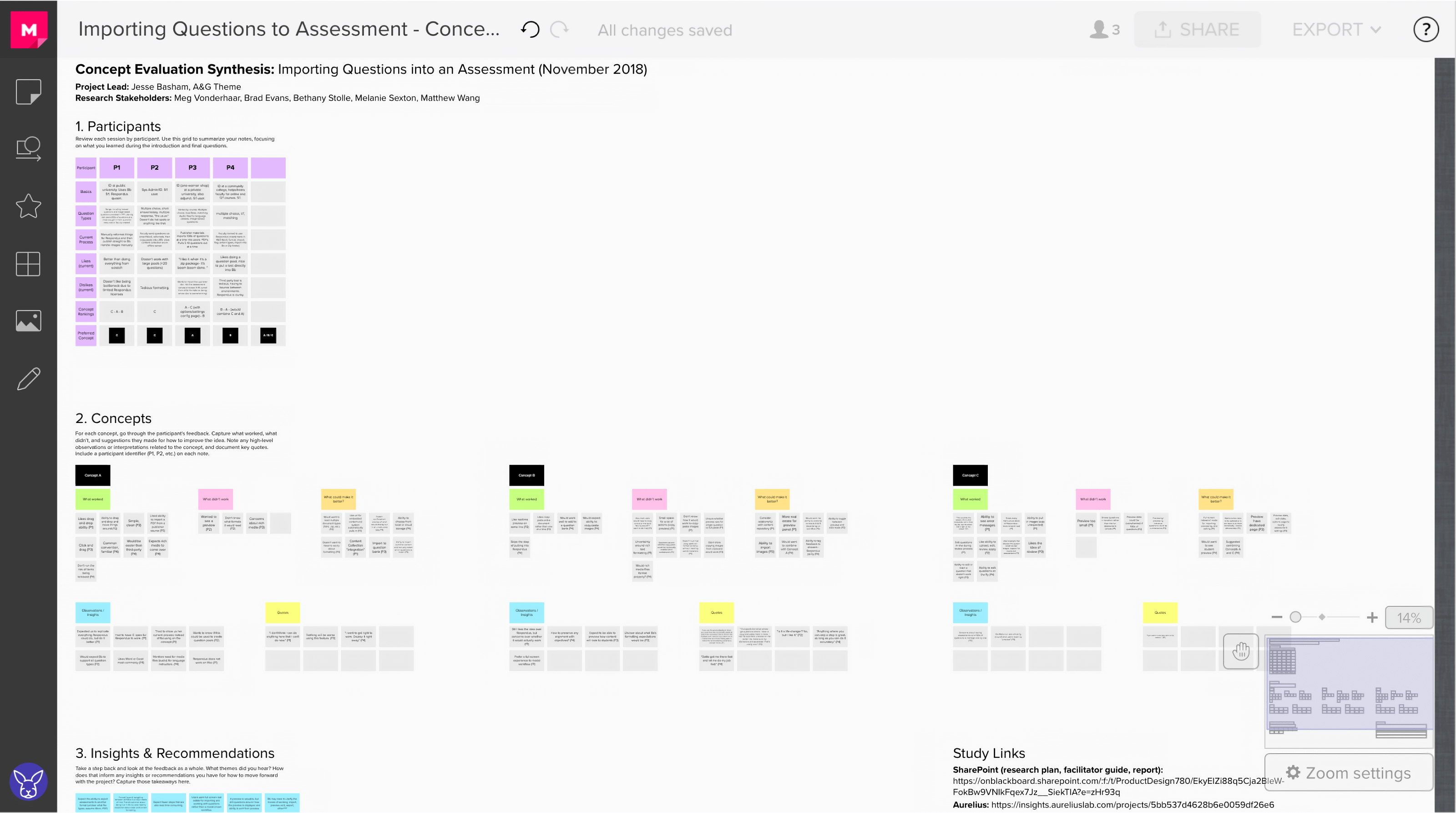The height and width of the screenshot is (813, 1456).
Task: Open Zoom settings
Action: (1349, 773)
